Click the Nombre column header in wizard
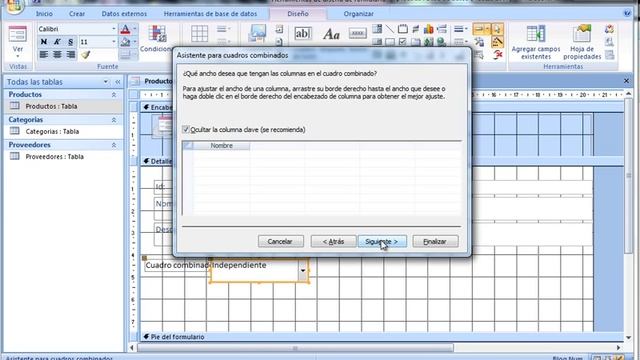The width and height of the screenshot is (640, 360). 221,146
